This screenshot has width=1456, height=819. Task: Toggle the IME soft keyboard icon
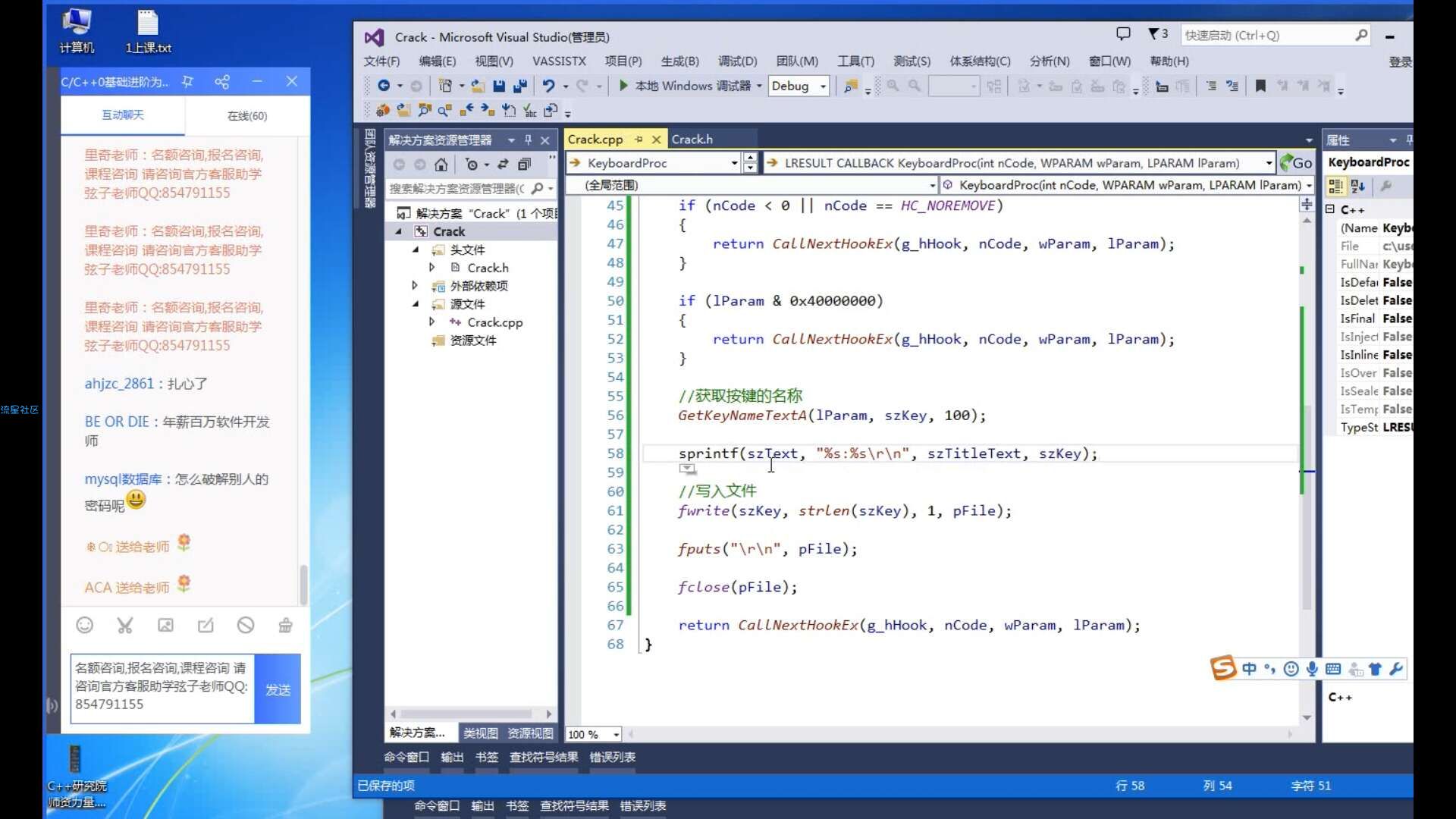pyautogui.click(x=1333, y=669)
